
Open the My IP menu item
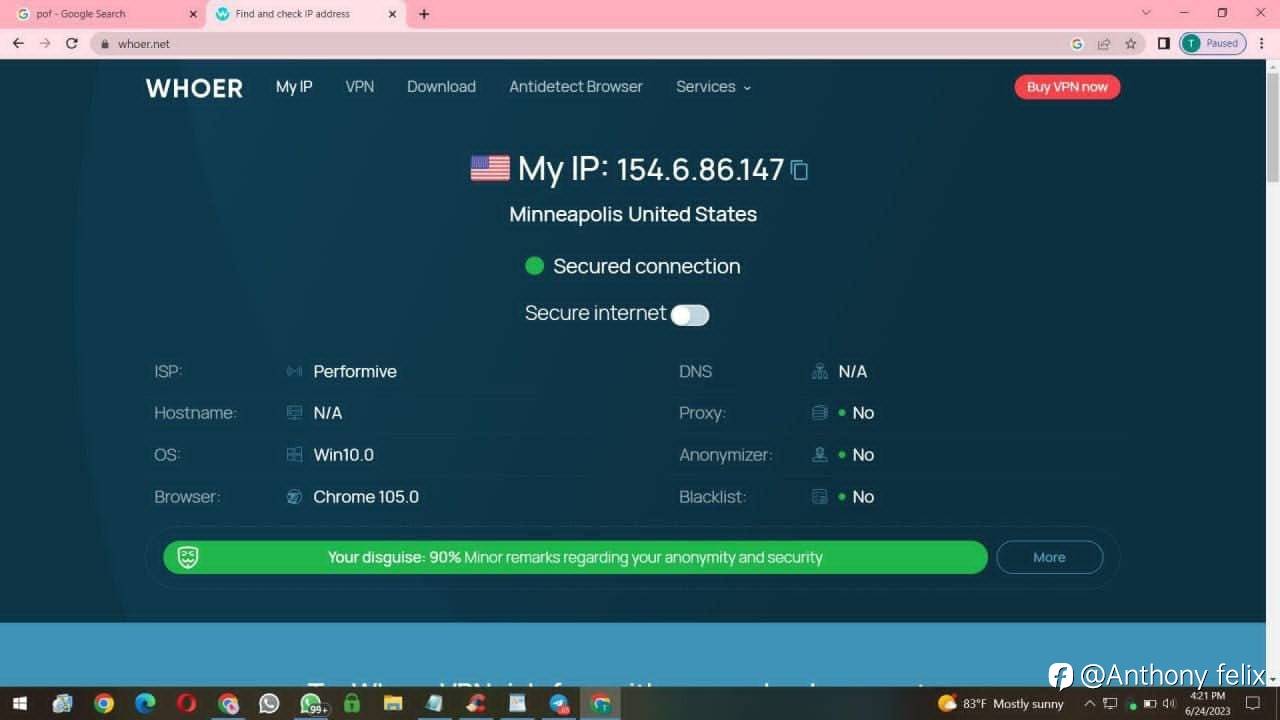(x=294, y=87)
